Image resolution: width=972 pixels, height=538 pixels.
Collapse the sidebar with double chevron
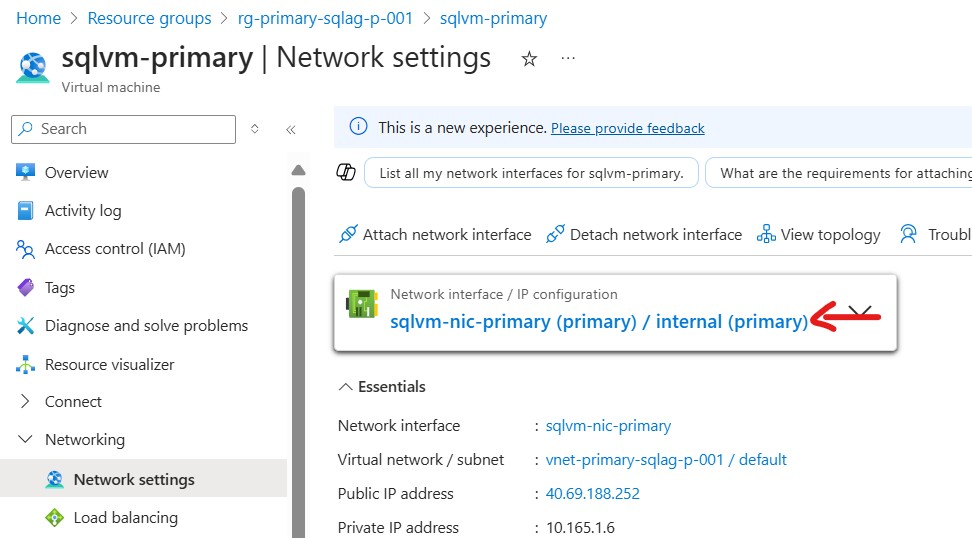(291, 130)
